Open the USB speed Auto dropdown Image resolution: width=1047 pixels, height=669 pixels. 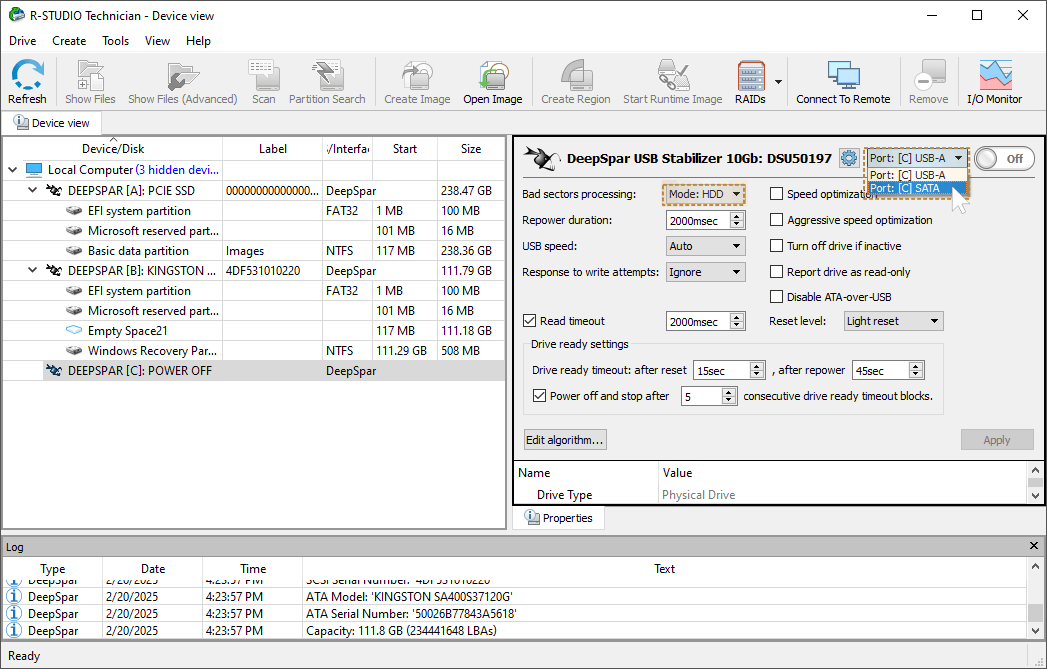tap(705, 246)
